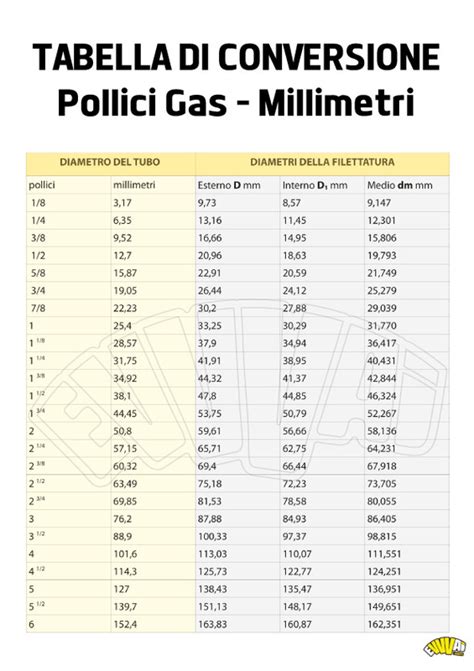Viewport: 474px width, 671px height.
Task: Select the 162,351 Medio value
Action: pos(384,624)
